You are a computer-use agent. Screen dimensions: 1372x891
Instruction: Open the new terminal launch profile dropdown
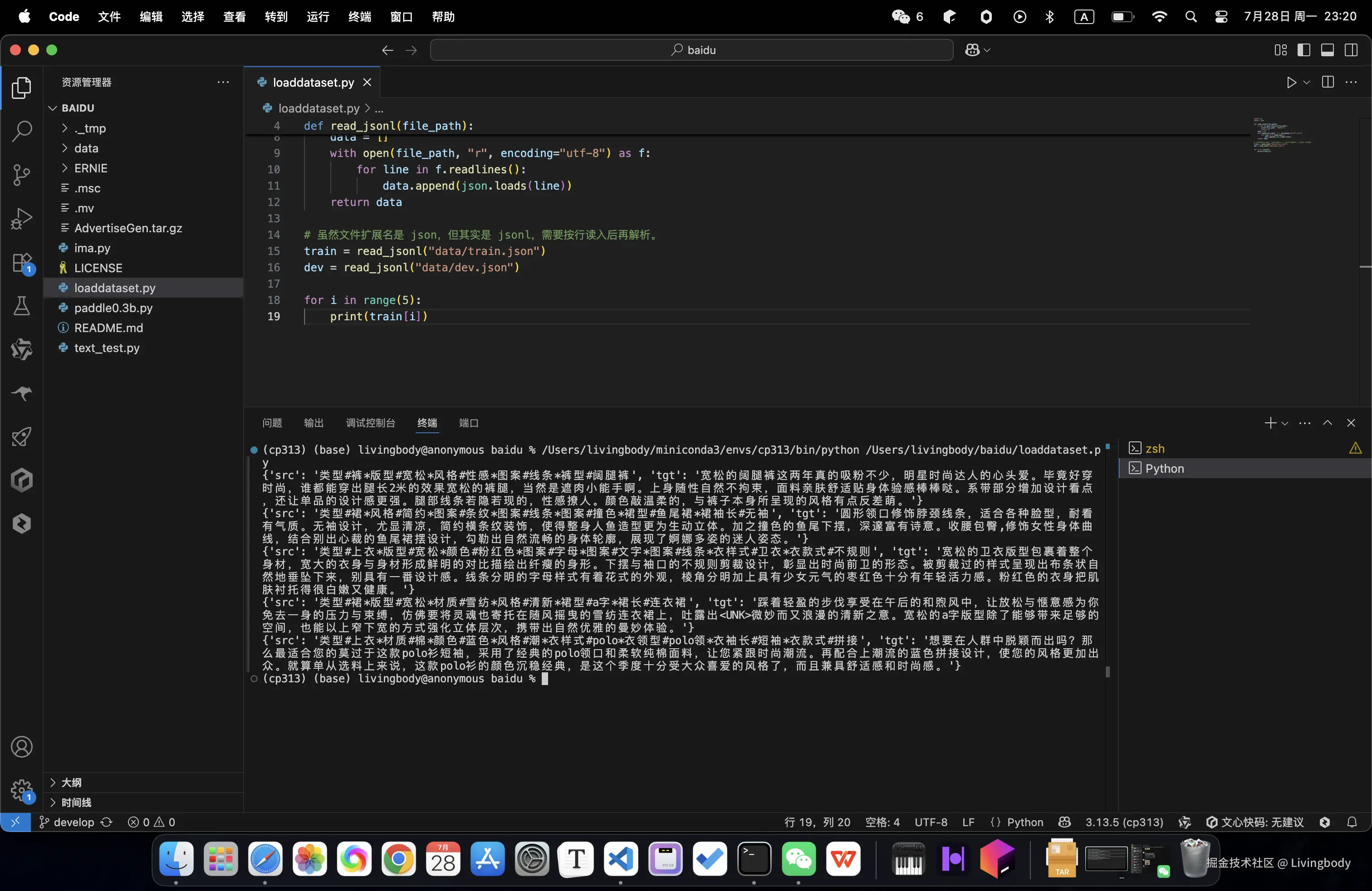(1284, 423)
